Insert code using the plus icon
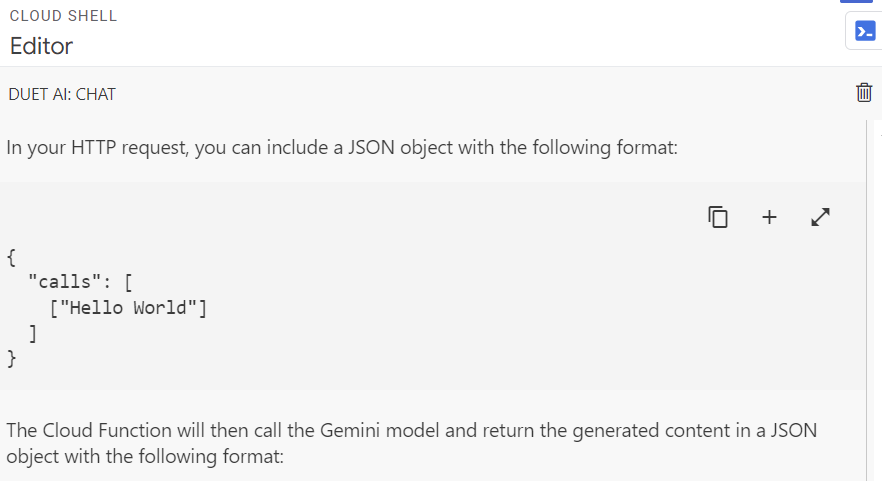The width and height of the screenshot is (882, 481). point(769,217)
